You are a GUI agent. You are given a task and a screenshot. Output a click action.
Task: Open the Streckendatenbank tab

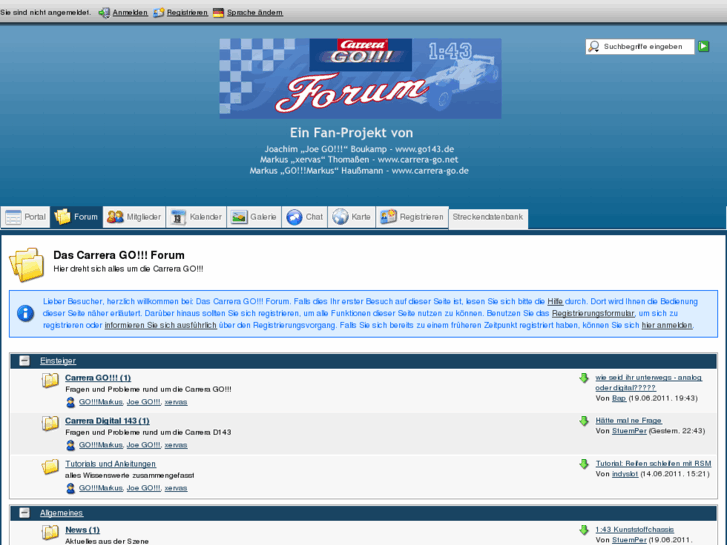pyautogui.click(x=488, y=217)
